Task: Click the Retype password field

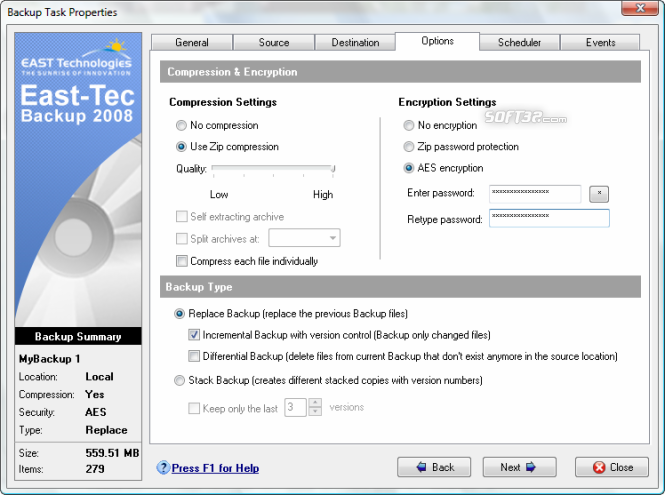Action: point(549,218)
